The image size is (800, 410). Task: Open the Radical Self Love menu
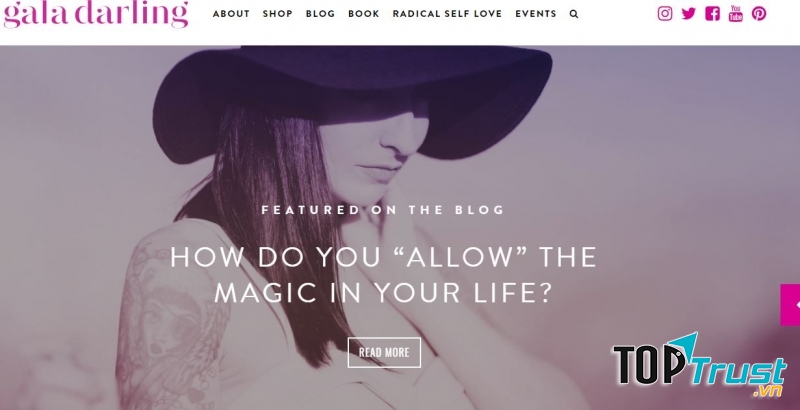pyautogui.click(x=447, y=14)
